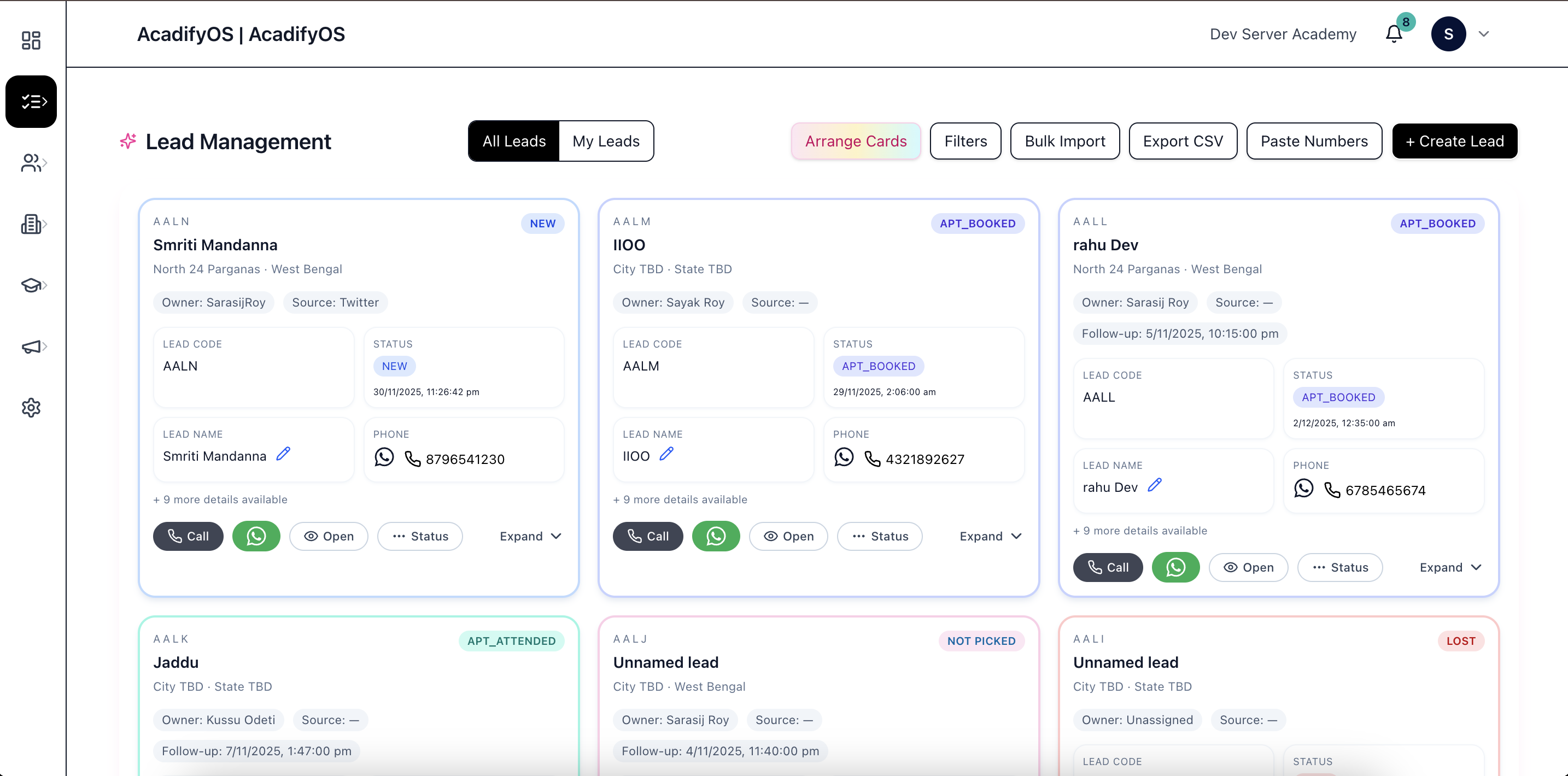Click the NOT PICKED badge on AALJ card

[981, 641]
